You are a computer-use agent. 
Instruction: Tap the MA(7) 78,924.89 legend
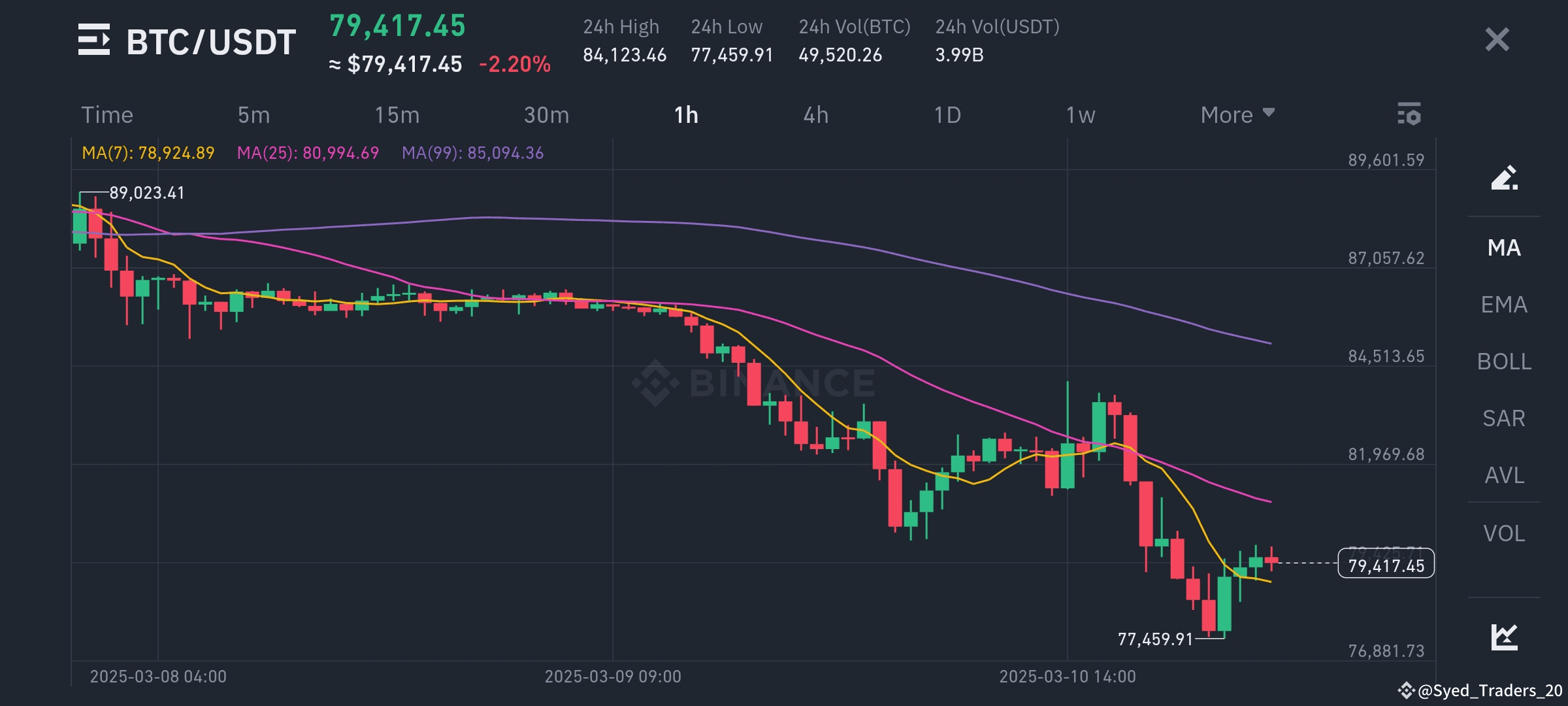[x=148, y=153]
